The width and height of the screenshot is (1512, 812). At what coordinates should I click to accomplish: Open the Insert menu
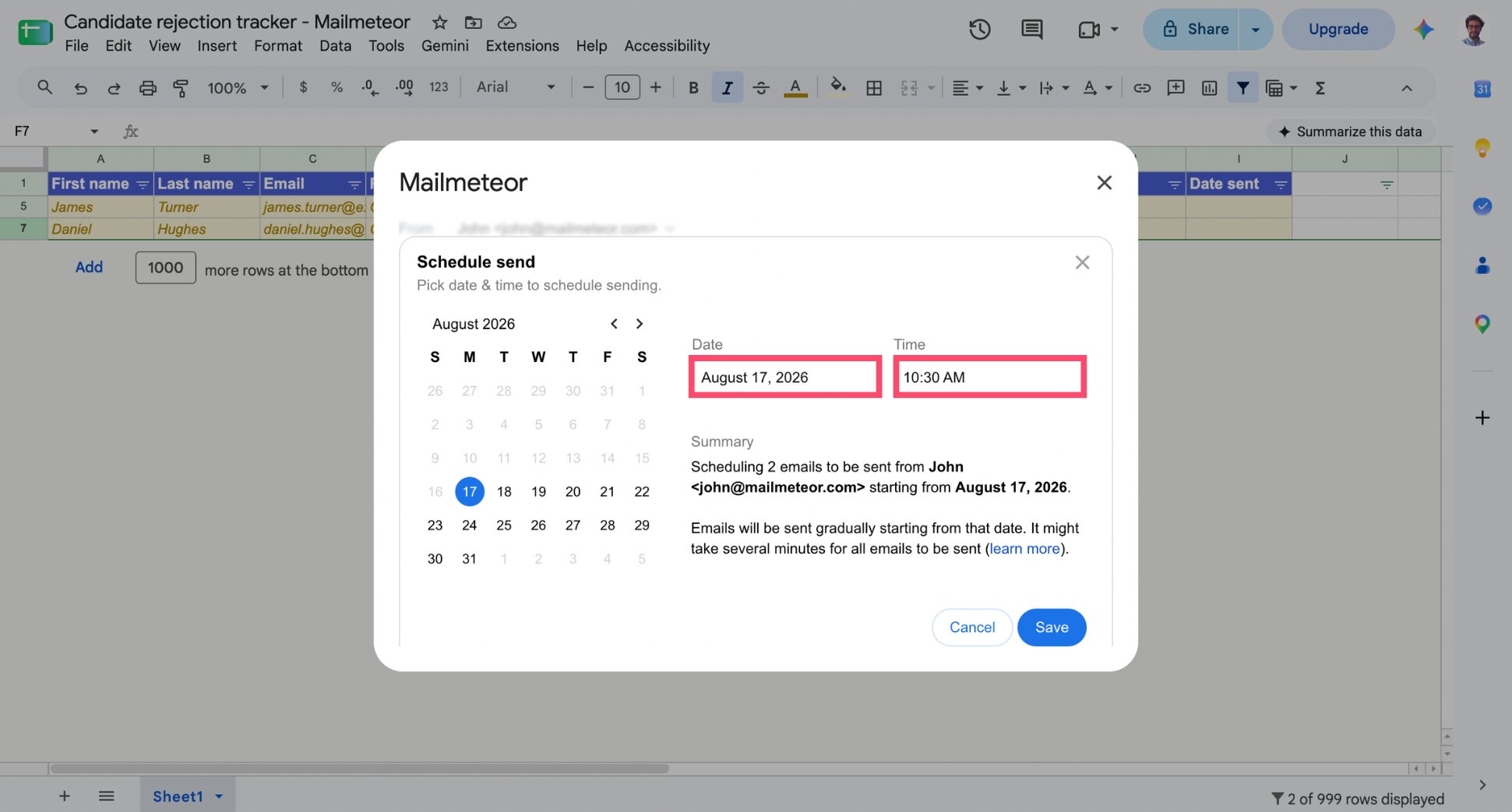tap(217, 46)
